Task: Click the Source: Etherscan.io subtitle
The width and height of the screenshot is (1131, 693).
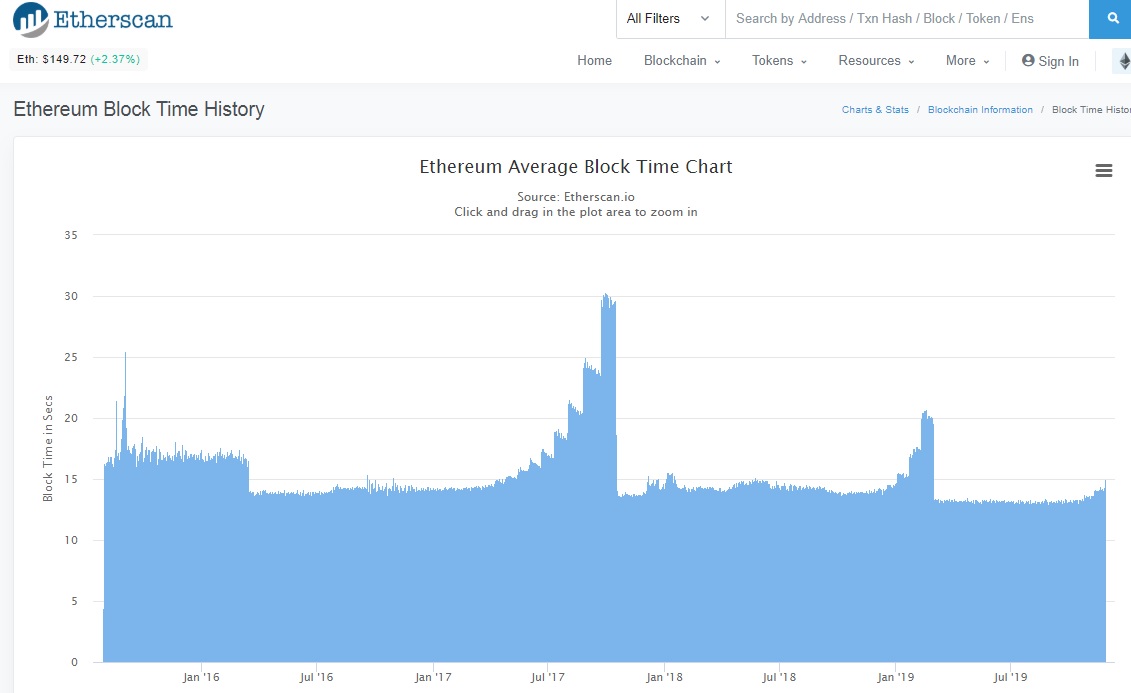Action: (576, 197)
